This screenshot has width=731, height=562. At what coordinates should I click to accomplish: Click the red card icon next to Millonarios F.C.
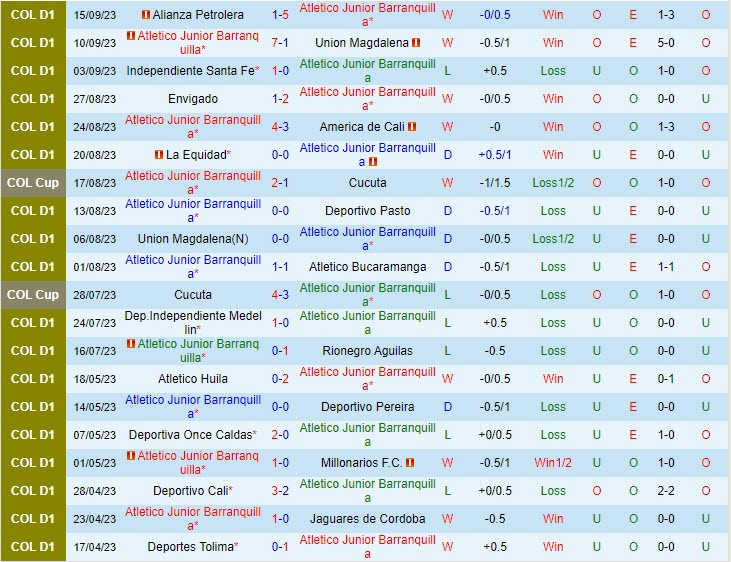pyautogui.click(x=410, y=463)
